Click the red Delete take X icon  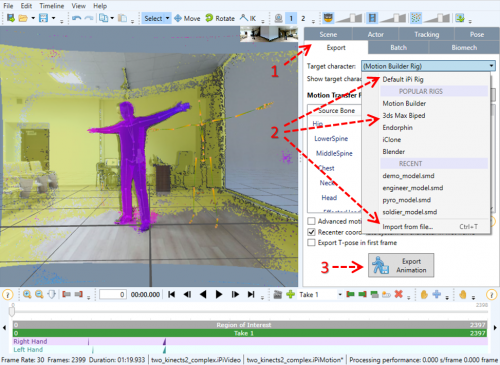point(398,294)
